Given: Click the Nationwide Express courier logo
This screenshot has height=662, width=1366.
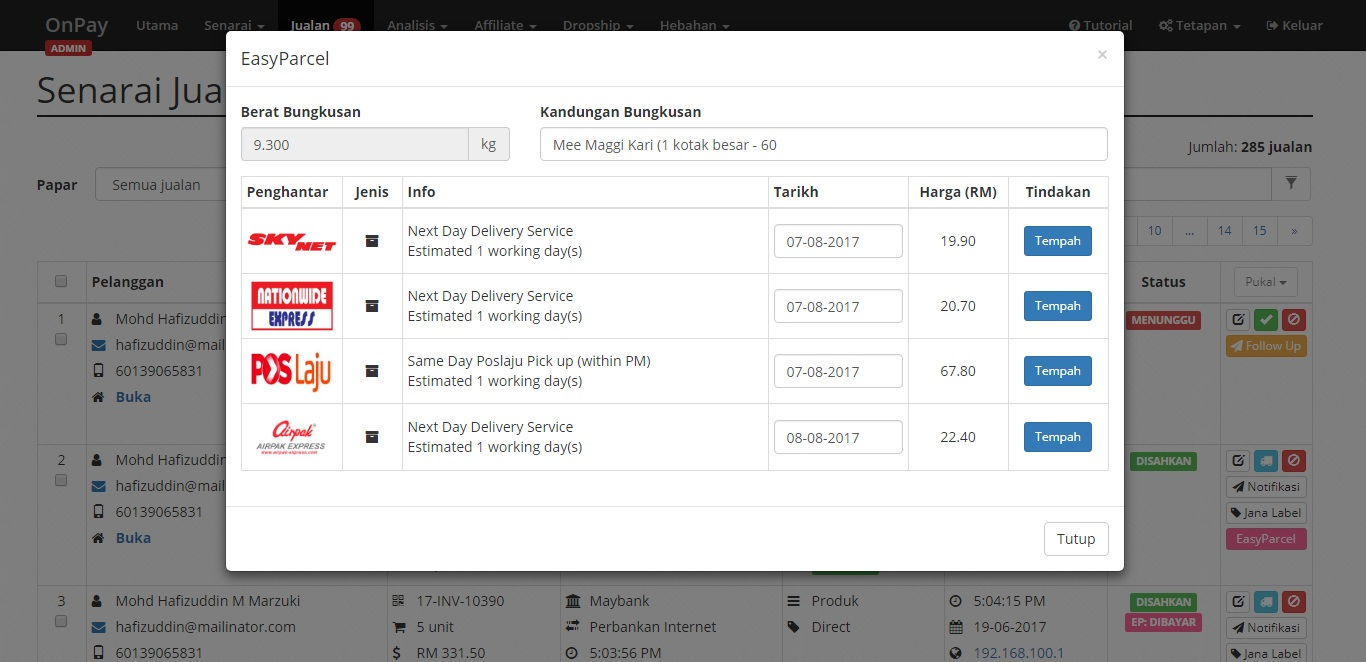Looking at the screenshot, I should [x=292, y=306].
